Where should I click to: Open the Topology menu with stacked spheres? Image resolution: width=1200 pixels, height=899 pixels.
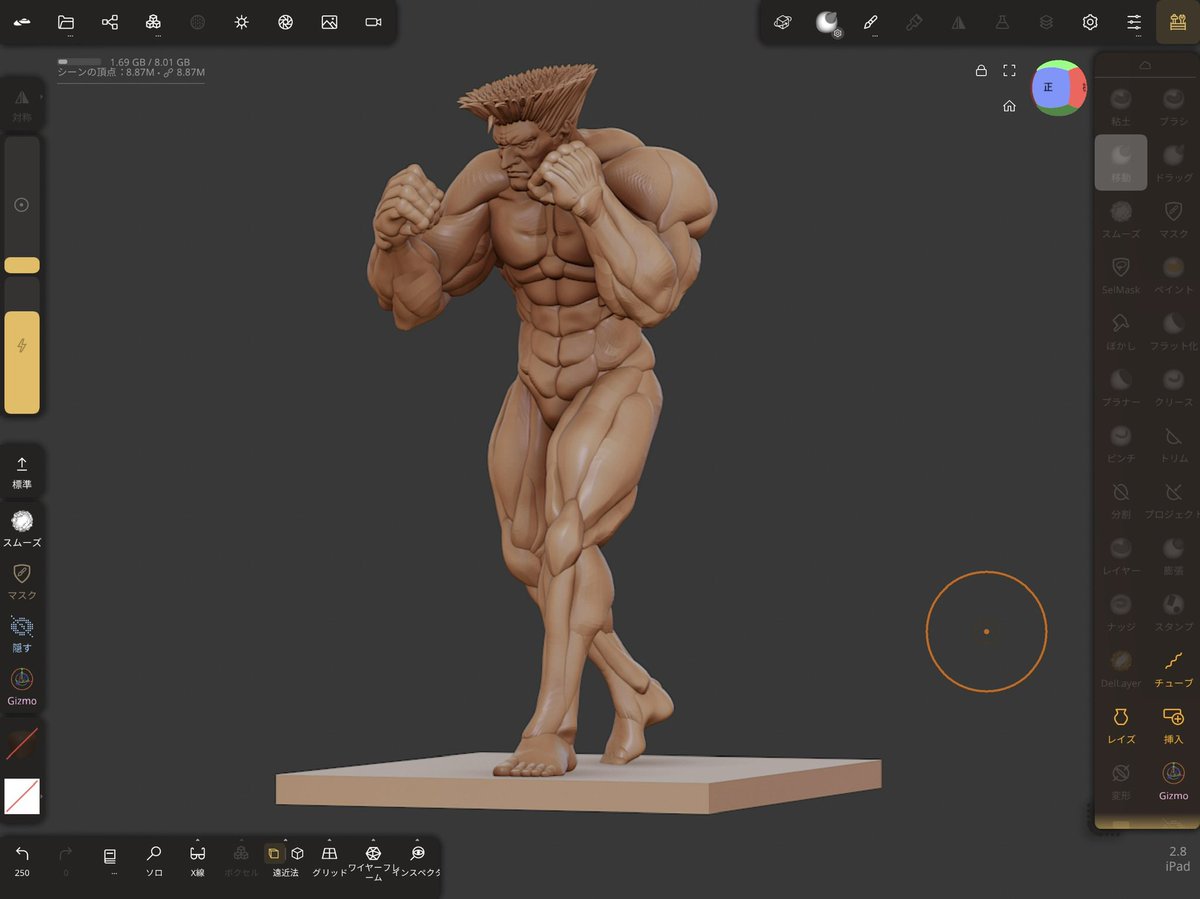tap(153, 22)
